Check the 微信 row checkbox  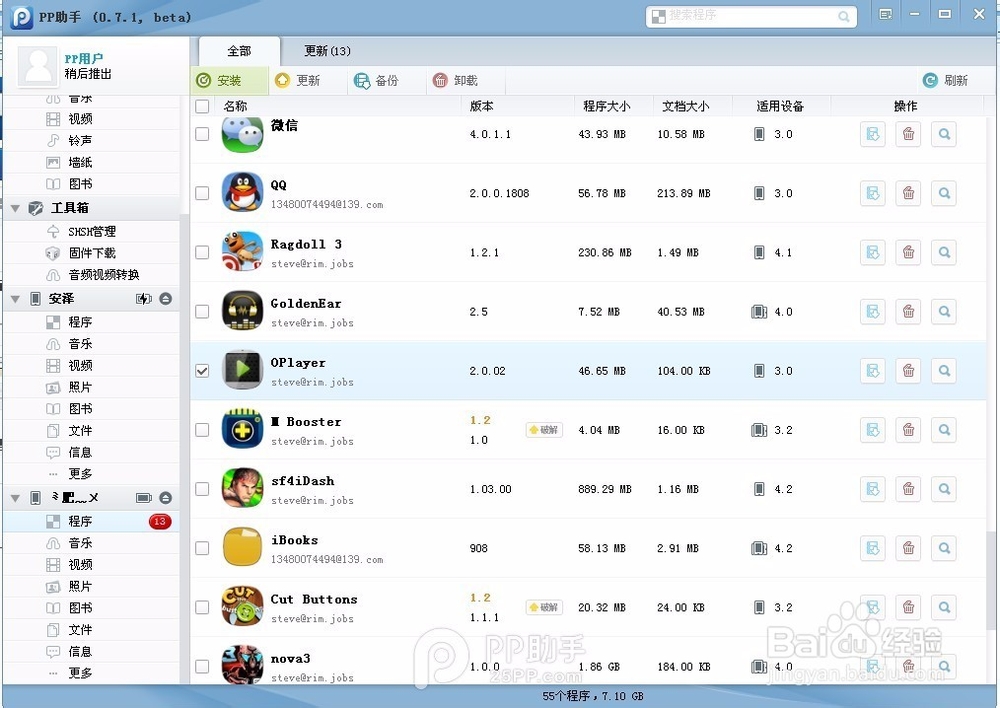tap(202, 134)
